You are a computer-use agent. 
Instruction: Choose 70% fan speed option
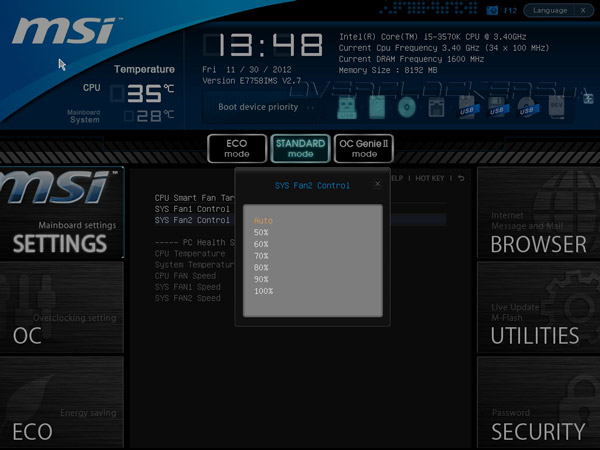261,256
